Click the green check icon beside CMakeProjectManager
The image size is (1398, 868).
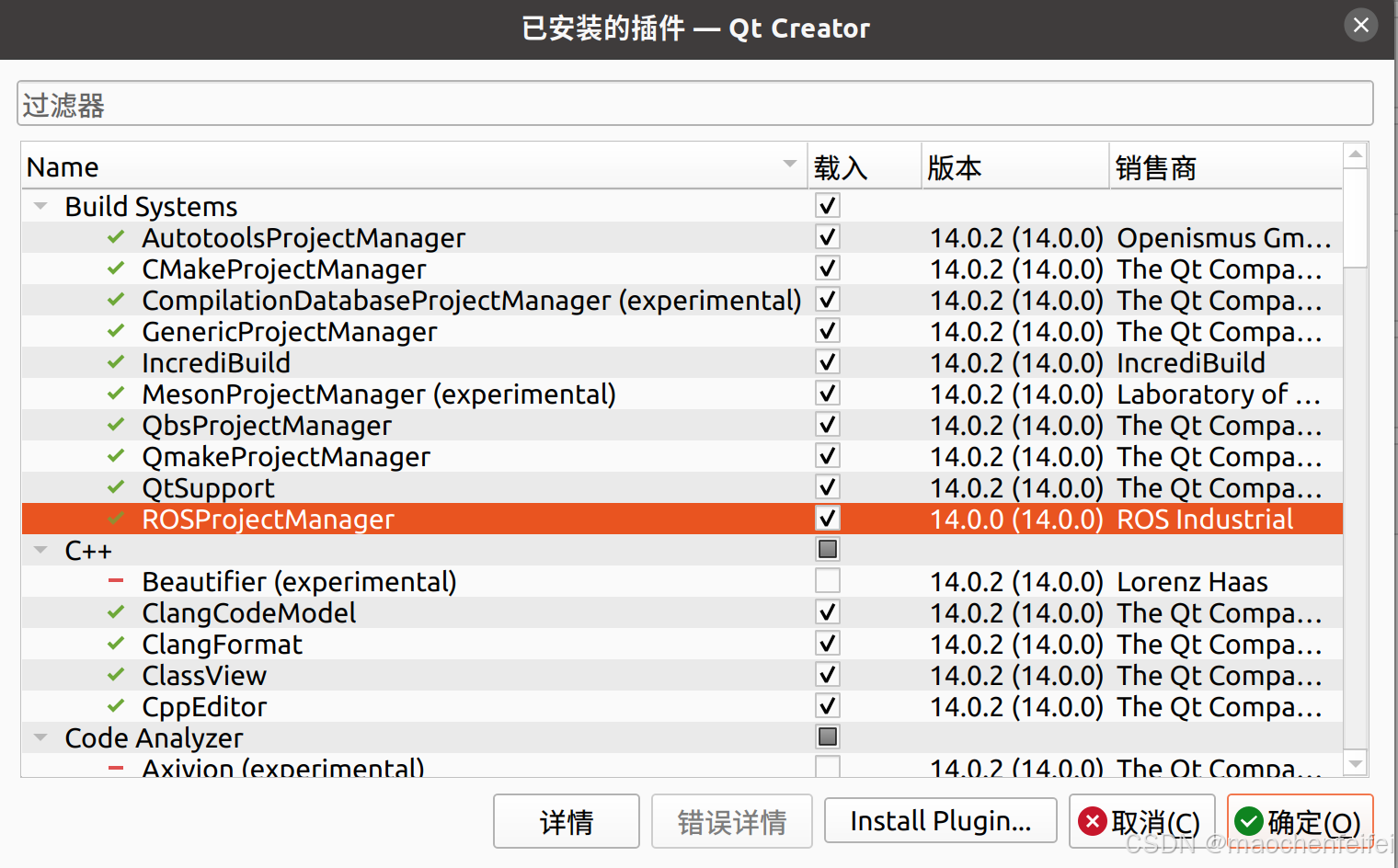115,268
